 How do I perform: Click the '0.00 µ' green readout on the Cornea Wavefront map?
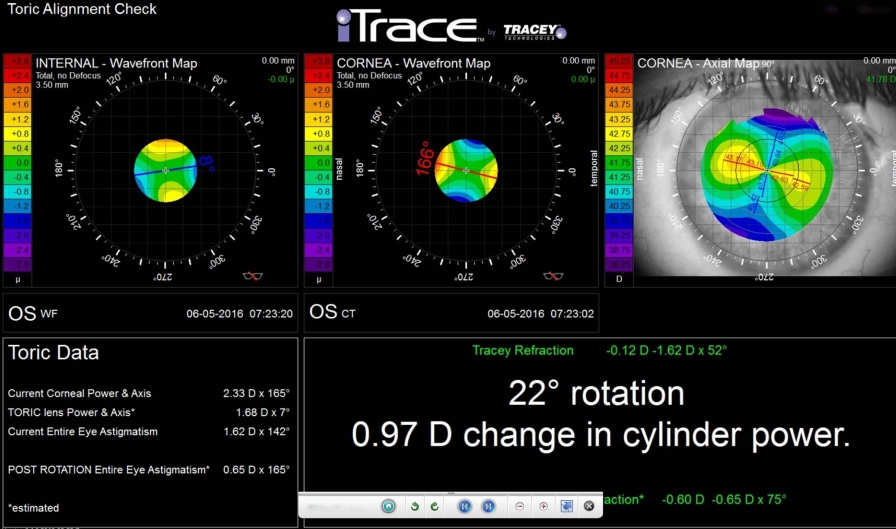click(583, 79)
